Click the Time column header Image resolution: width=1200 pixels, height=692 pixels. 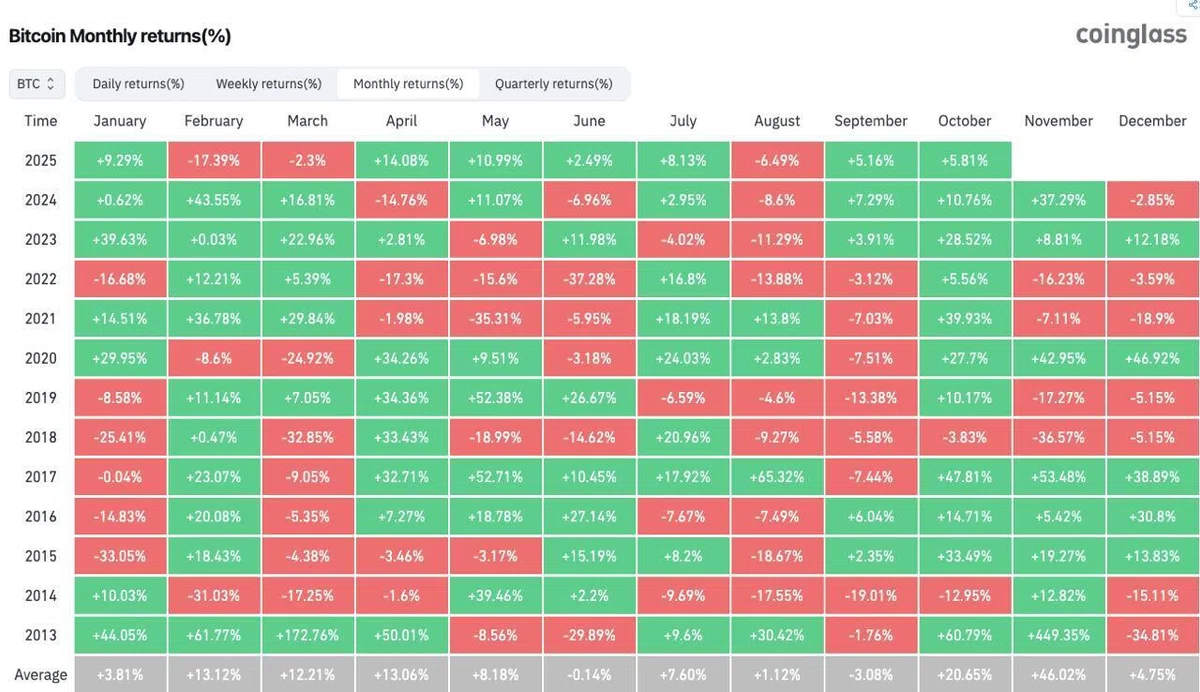tap(41, 121)
